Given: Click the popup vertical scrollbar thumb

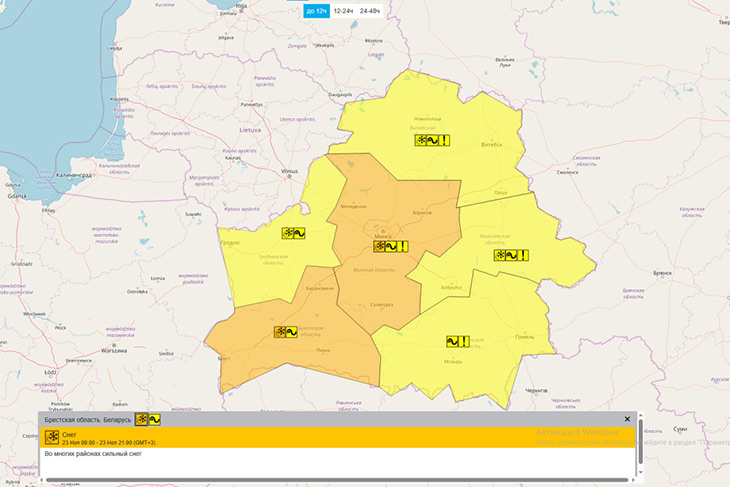Looking at the screenshot, I should tap(641, 441).
